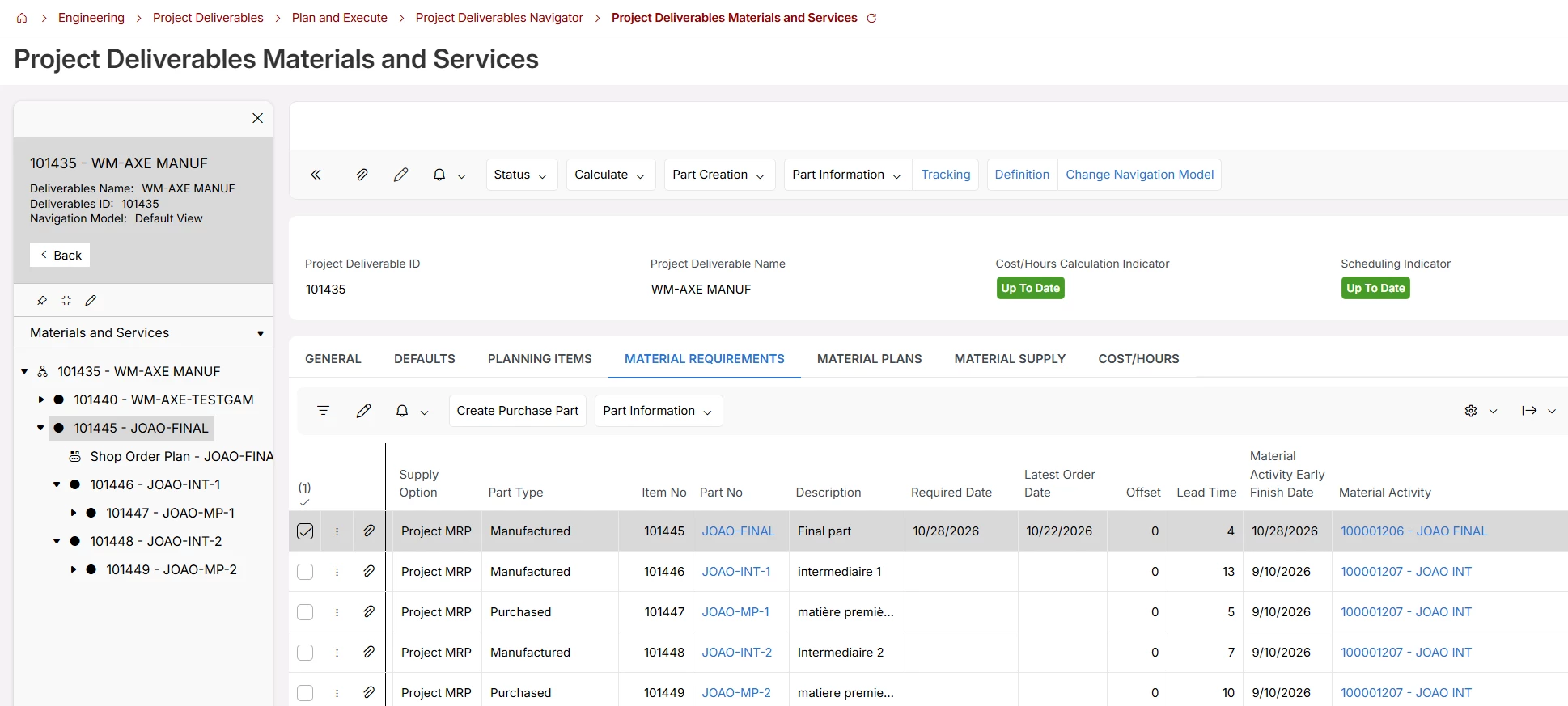Open attachments in top toolbar

[x=362, y=175]
